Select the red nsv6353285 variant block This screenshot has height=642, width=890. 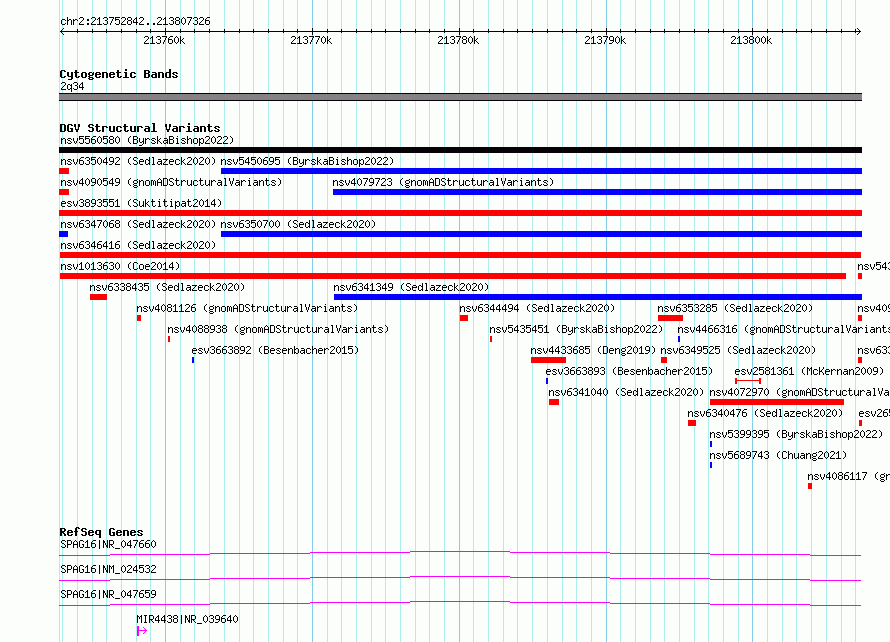pos(670,318)
